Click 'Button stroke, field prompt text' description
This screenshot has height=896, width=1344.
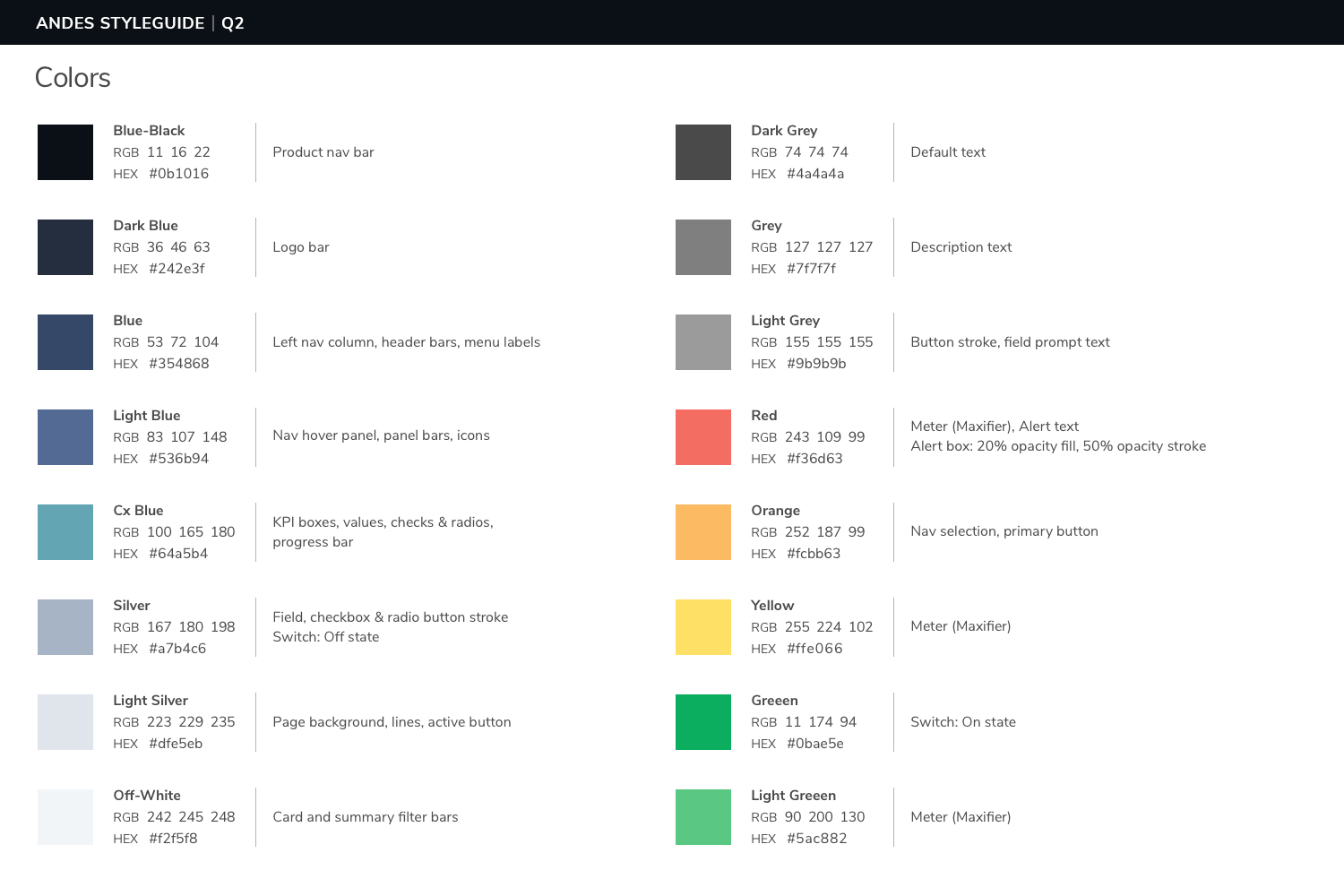tap(1010, 342)
